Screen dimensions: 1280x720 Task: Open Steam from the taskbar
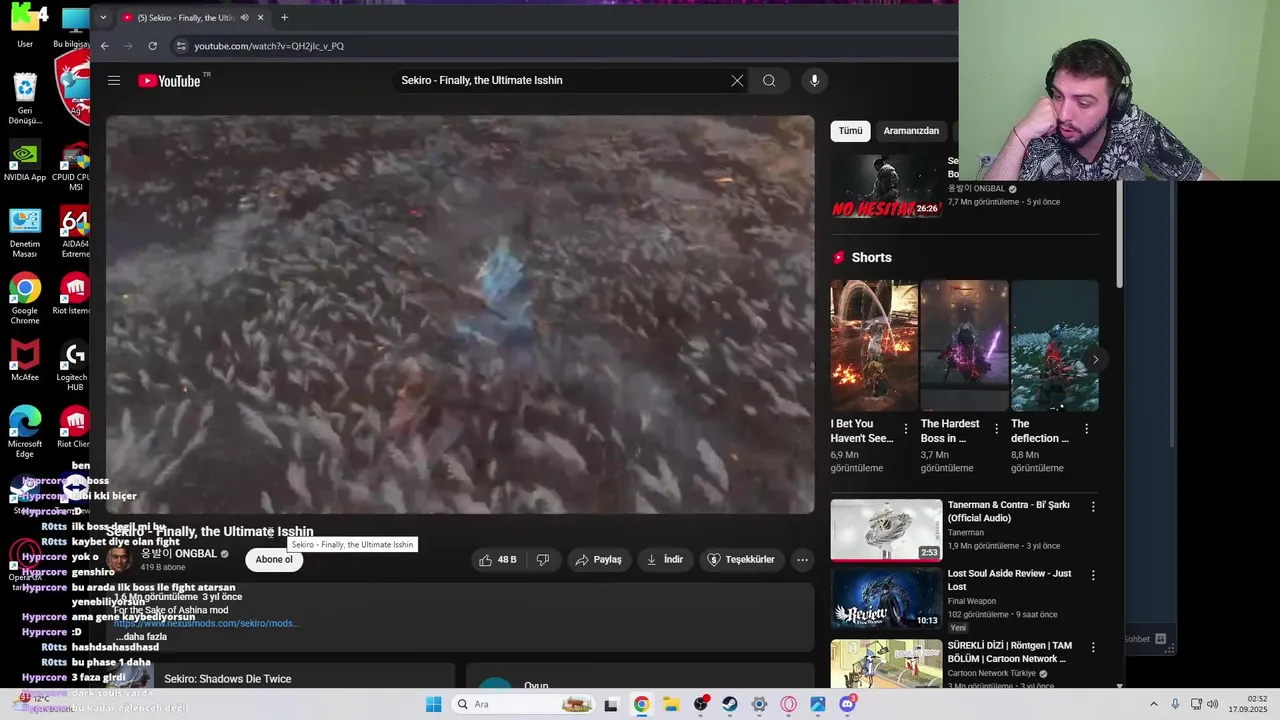point(730,704)
